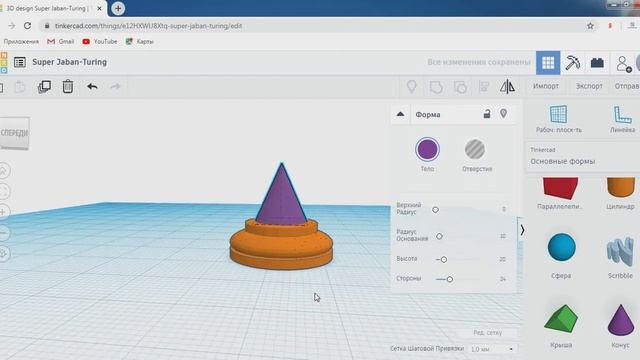
Task: Click the invite collaborator person icon
Action: [623, 64]
